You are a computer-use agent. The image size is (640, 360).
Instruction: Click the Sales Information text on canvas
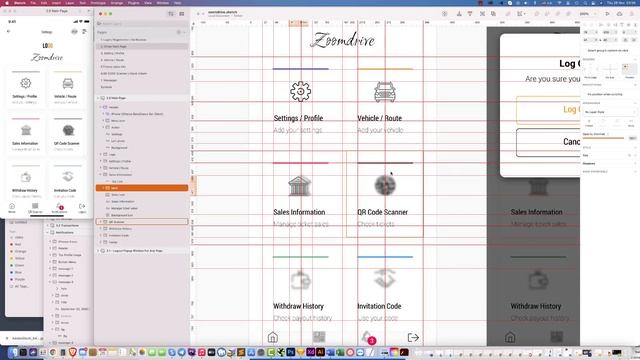click(299, 212)
